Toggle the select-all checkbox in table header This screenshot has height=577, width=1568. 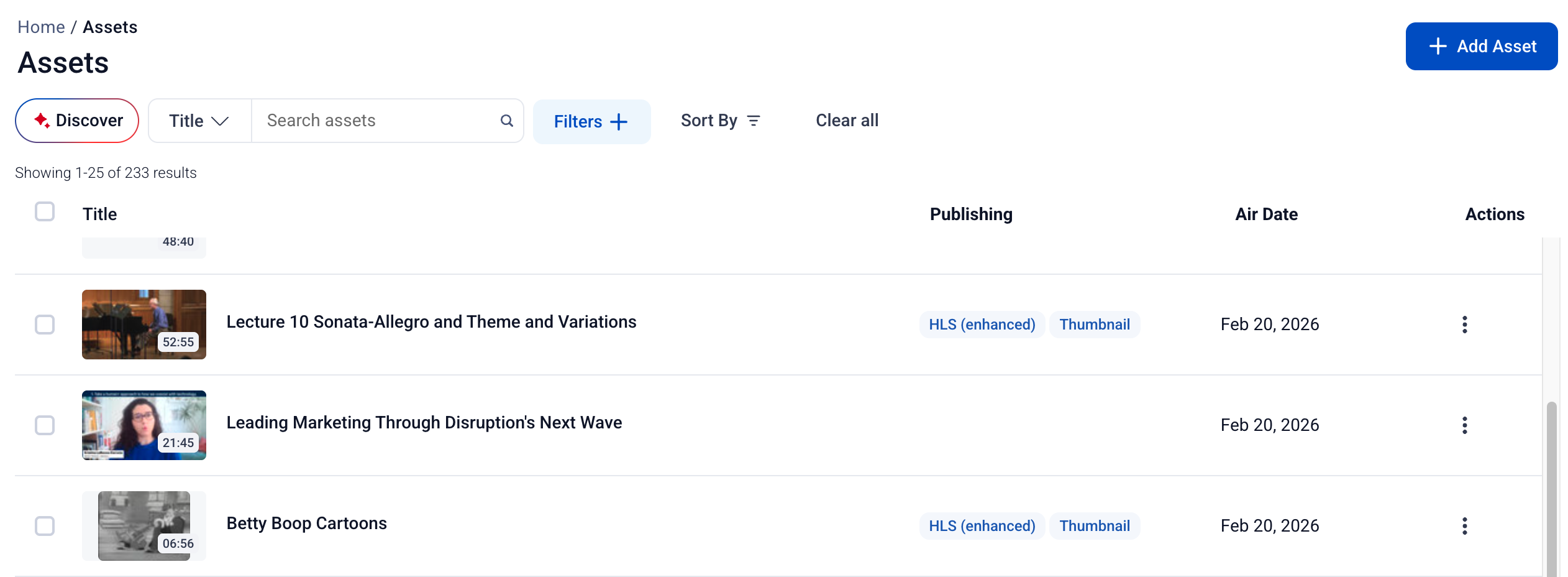pyautogui.click(x=45, y=212)
